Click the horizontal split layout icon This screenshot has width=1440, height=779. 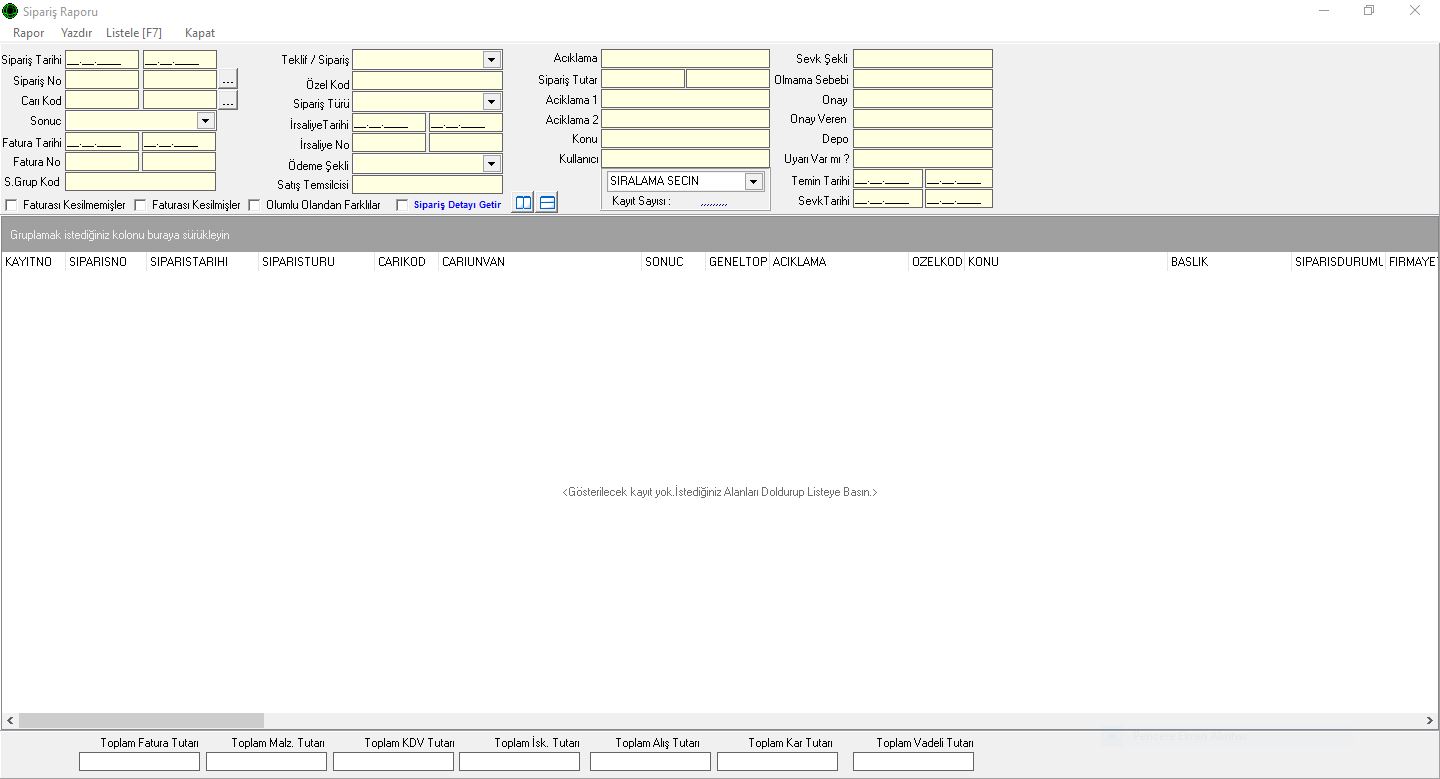click(547, 203)
